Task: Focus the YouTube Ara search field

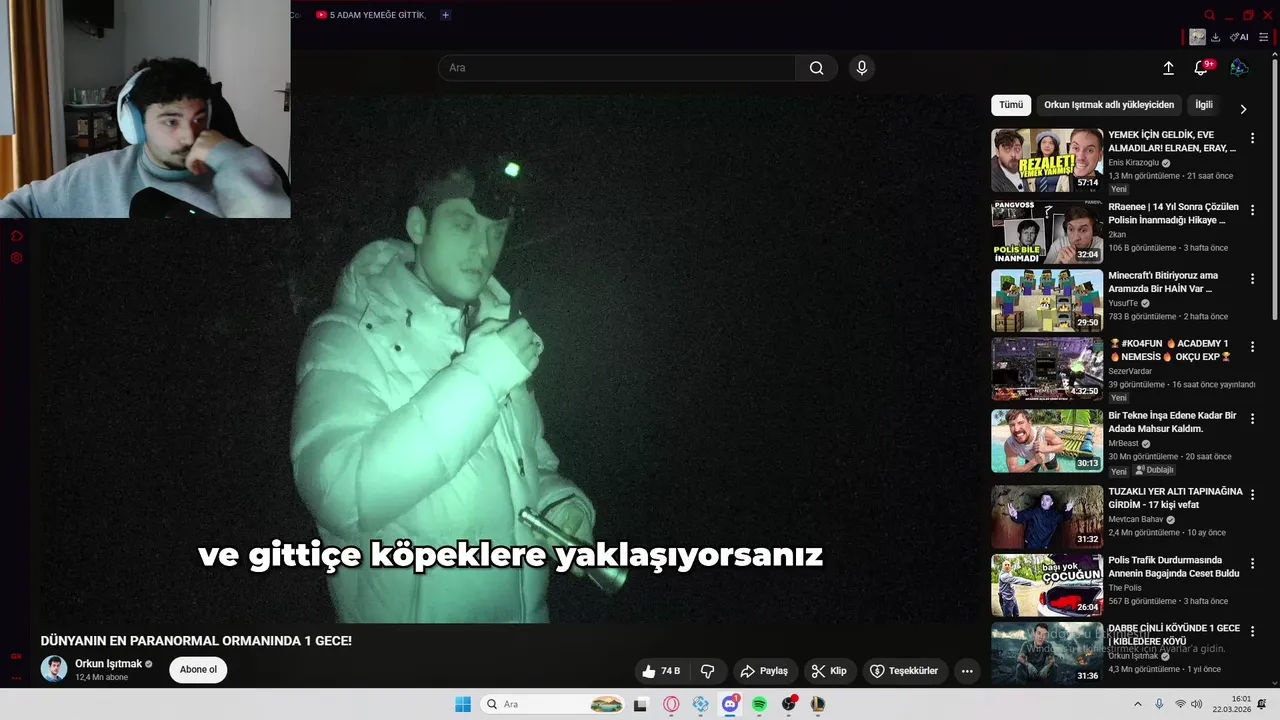Action: (x=617, y=68)
